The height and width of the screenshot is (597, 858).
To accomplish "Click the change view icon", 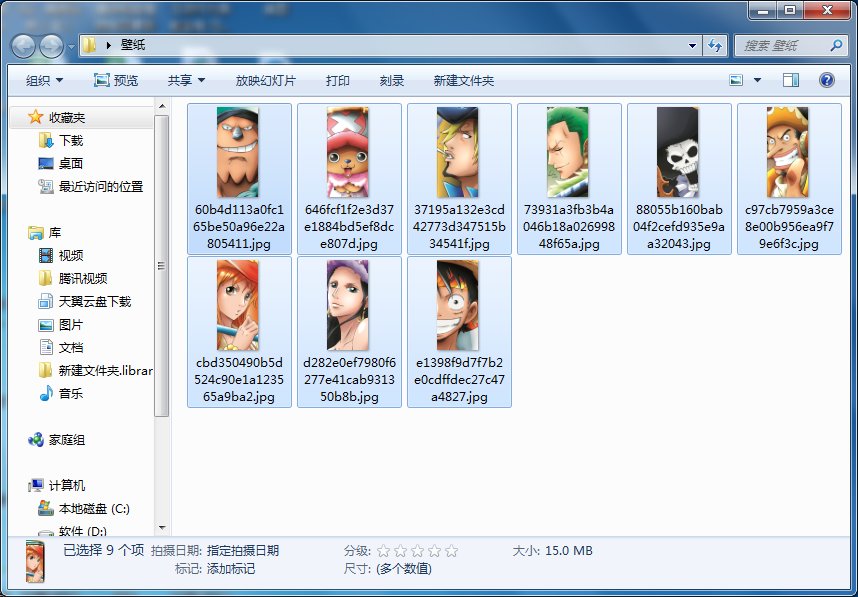I will pyautogui.click(x=737, y=80).
